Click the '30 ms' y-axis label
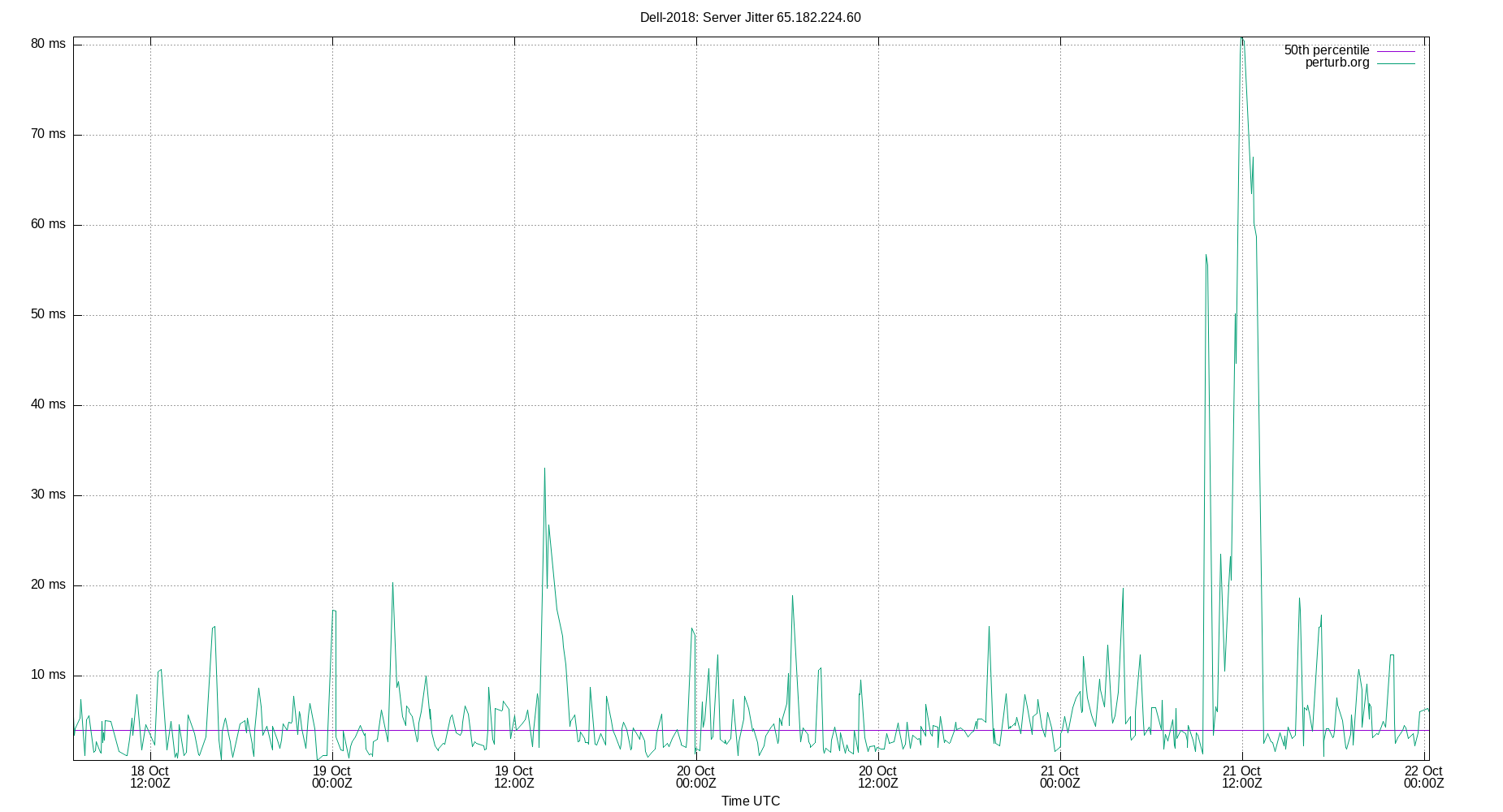This screenshot has height=812, width=1503. [48, 495]
